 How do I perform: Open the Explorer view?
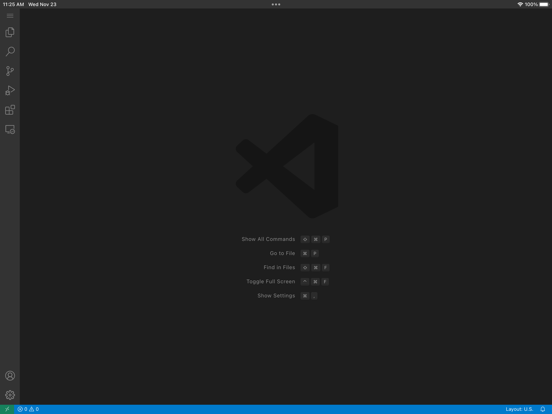click(x=10, y=32)
